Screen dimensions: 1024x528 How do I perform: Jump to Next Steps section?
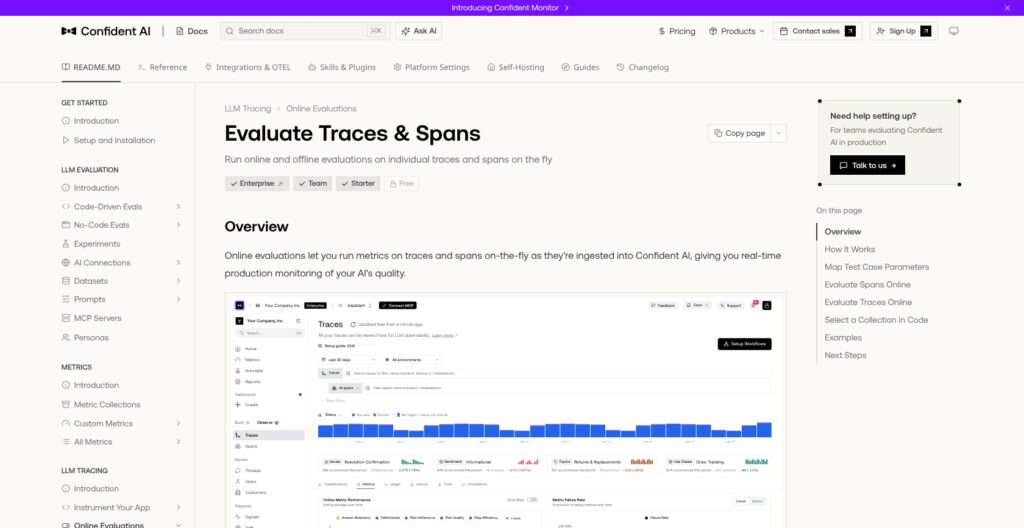[x=845, y=355]
